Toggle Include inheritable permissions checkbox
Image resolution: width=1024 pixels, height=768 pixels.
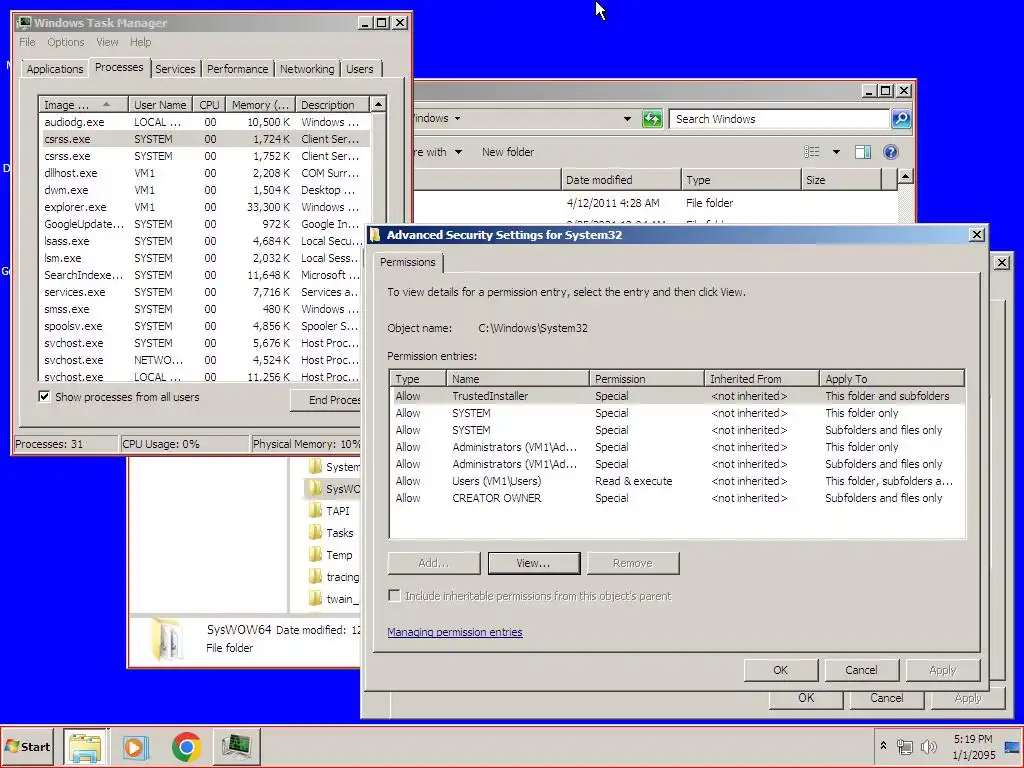click(394, 596)
